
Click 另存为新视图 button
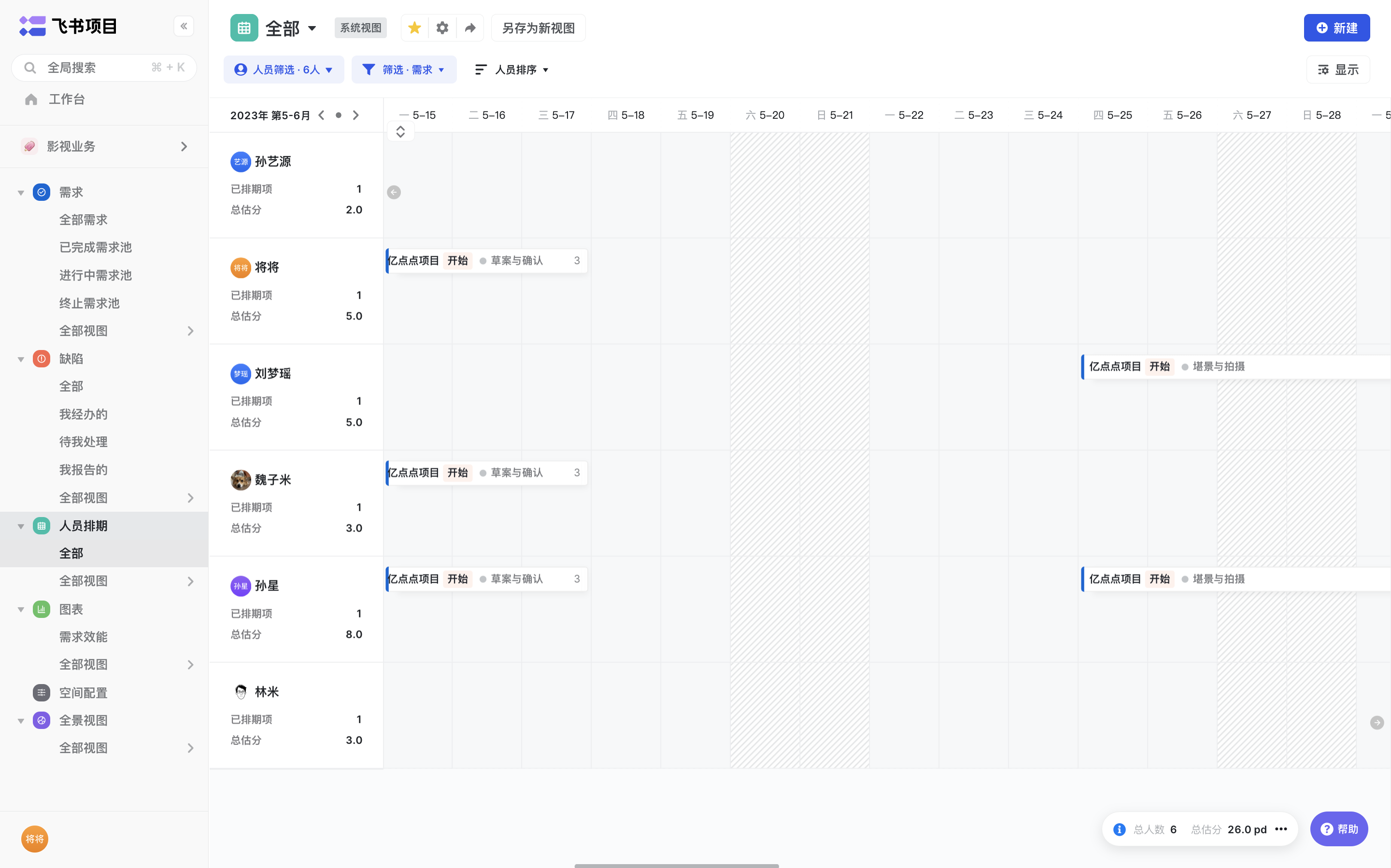click(x=538, y=28)
